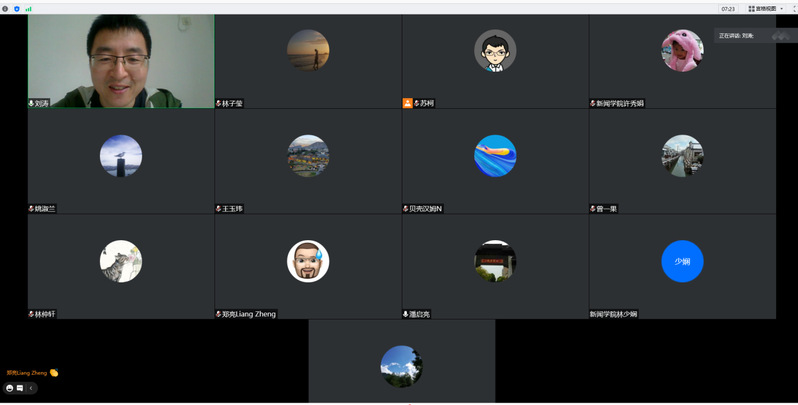
Task: Open the green network signal indicator
Action: (28, 8)
